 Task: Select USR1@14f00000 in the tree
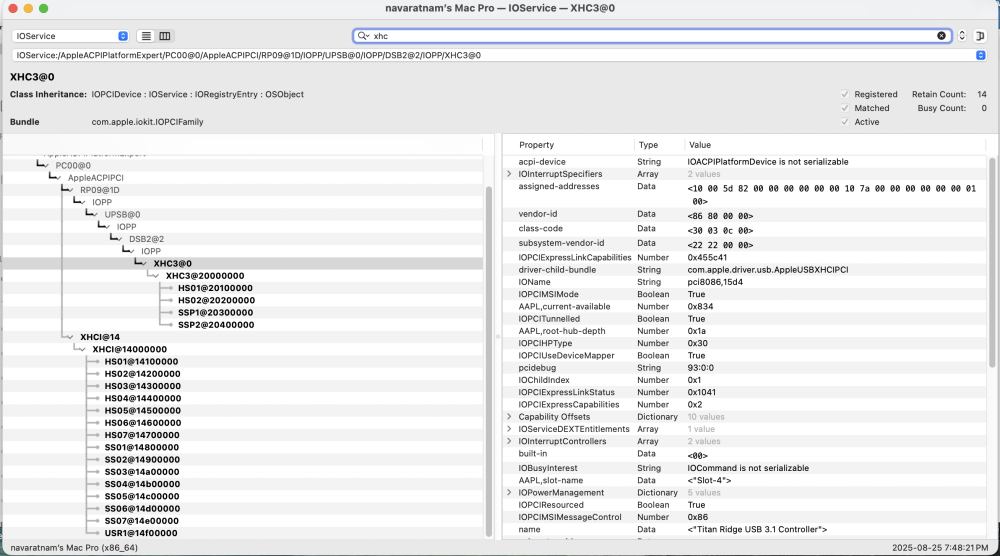(x=141, y=533)
